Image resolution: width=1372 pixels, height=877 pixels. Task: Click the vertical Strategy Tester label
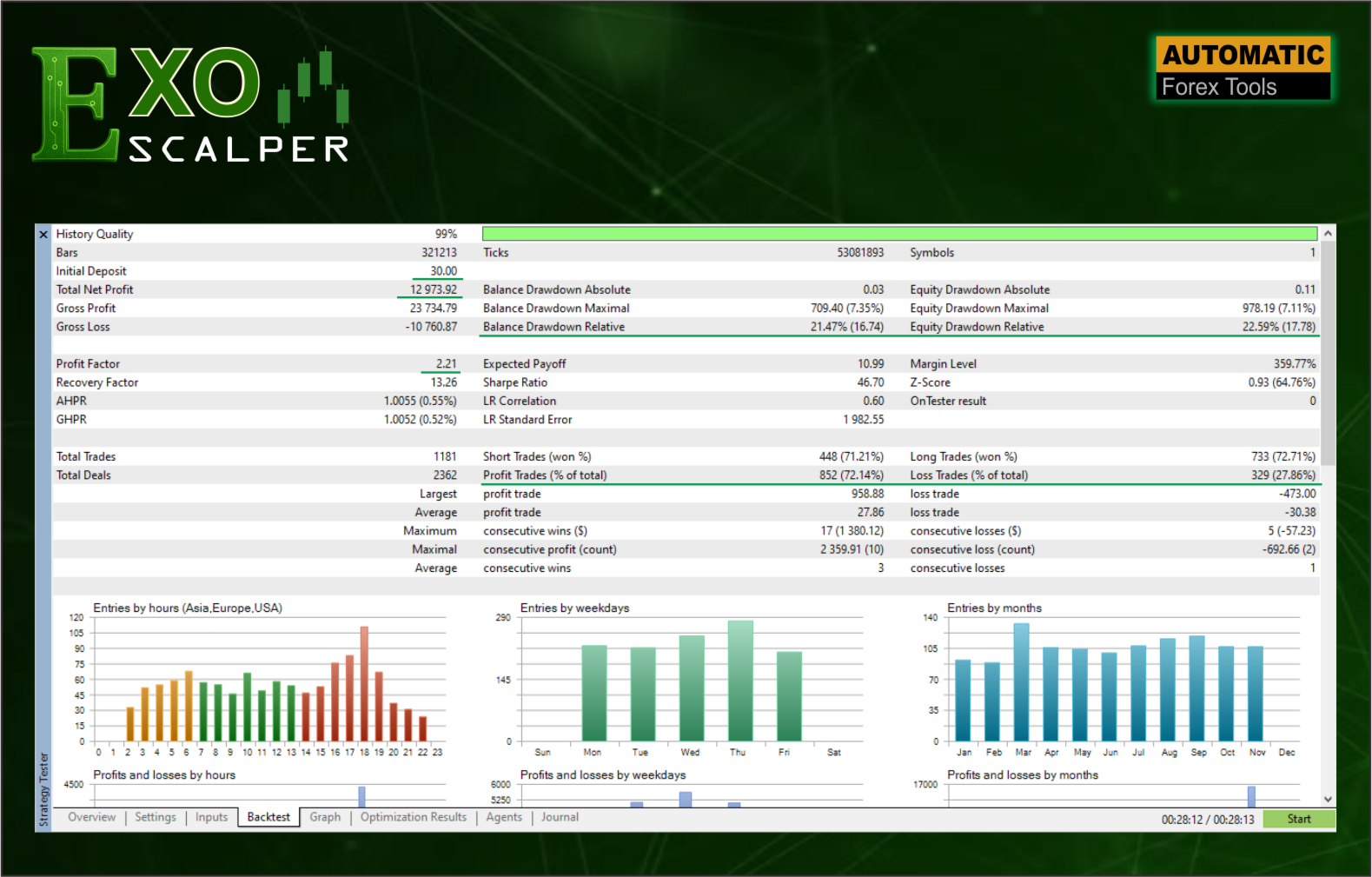tap(43, 789)
